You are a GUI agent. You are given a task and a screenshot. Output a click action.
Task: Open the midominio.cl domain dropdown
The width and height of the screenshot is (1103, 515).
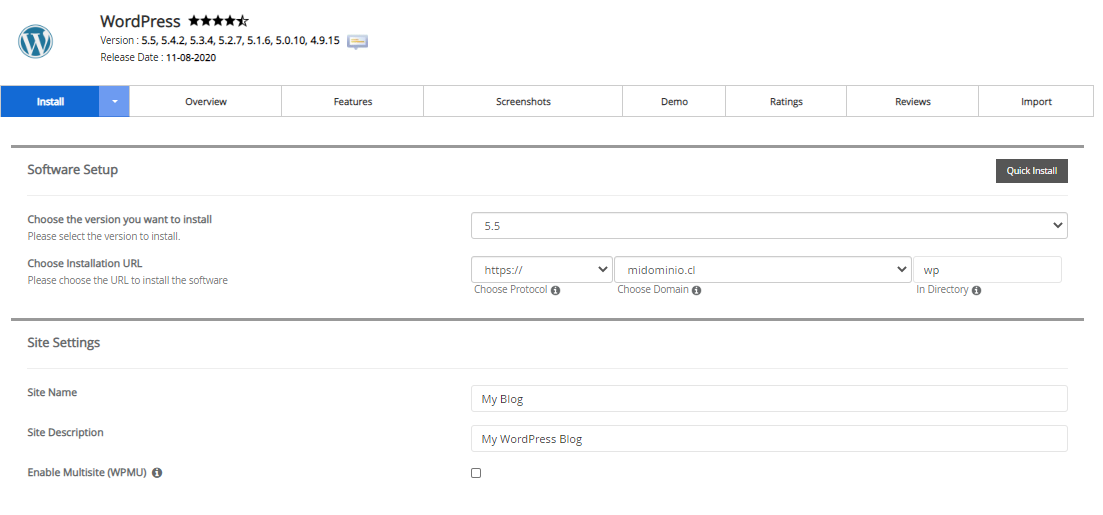(763, 269)
